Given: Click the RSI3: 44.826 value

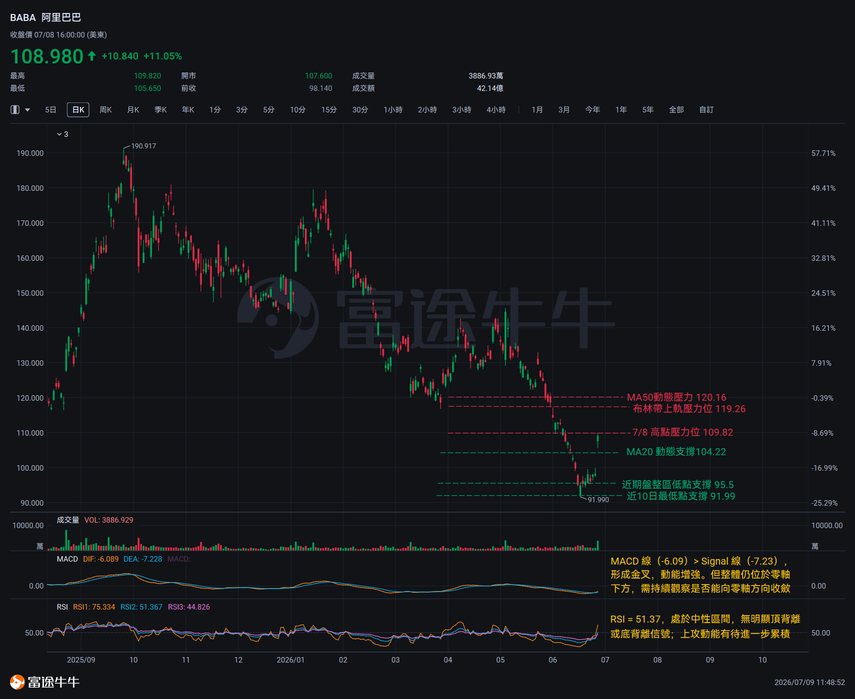Looking at the screenshot, I should (189, 607).
